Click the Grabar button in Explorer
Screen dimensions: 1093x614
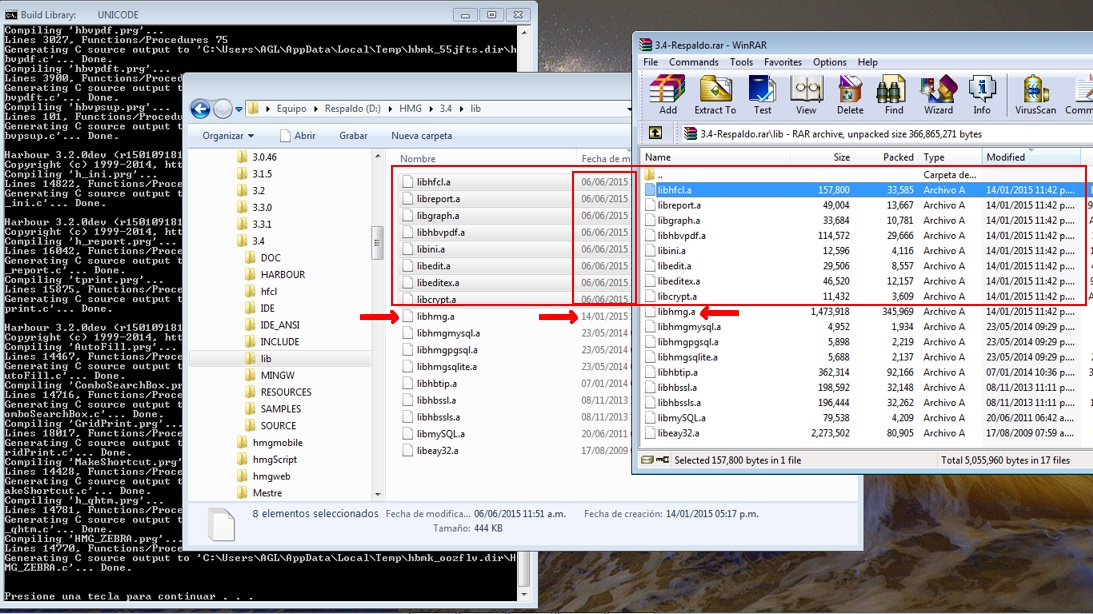point(353,136)
